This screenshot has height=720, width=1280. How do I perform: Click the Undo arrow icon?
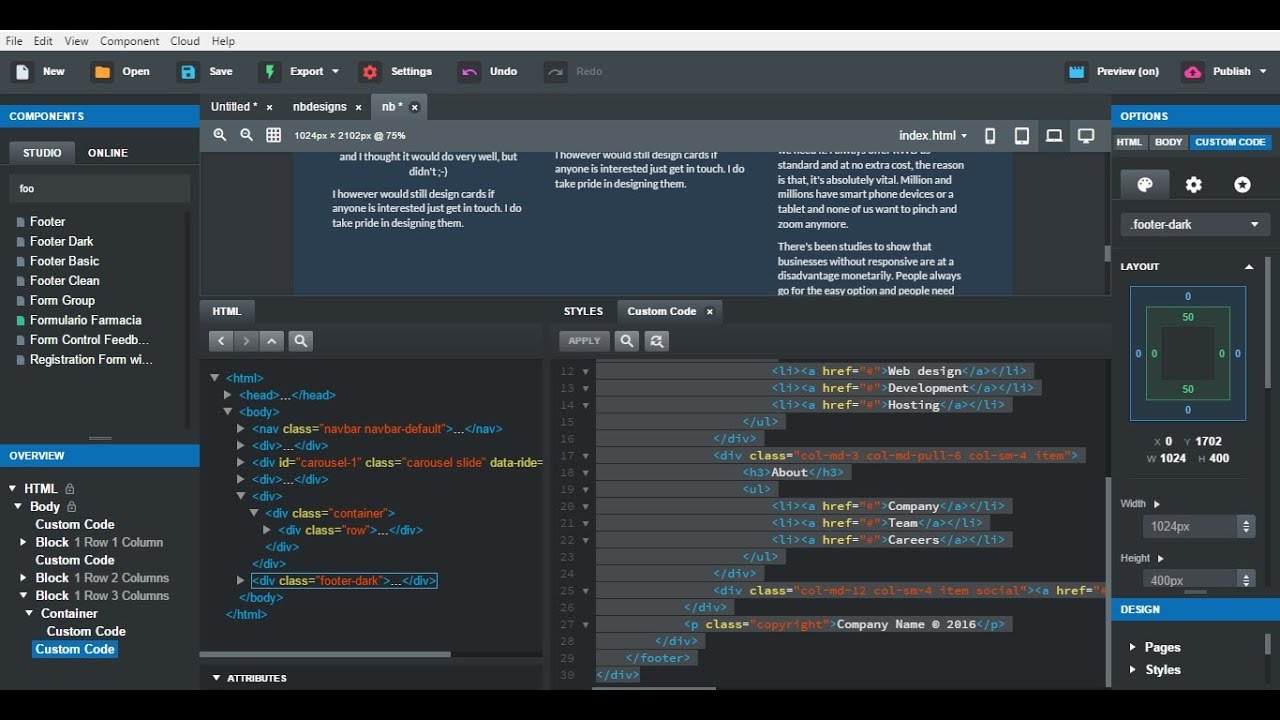pos(469,72)
